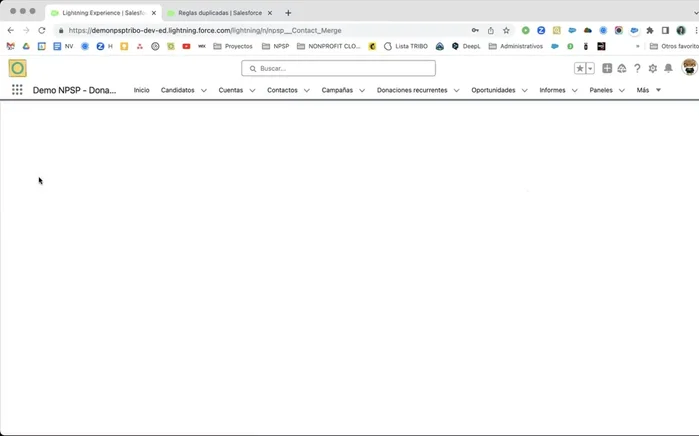
Task: Open the NV bookmark
Action: point(63,46)
